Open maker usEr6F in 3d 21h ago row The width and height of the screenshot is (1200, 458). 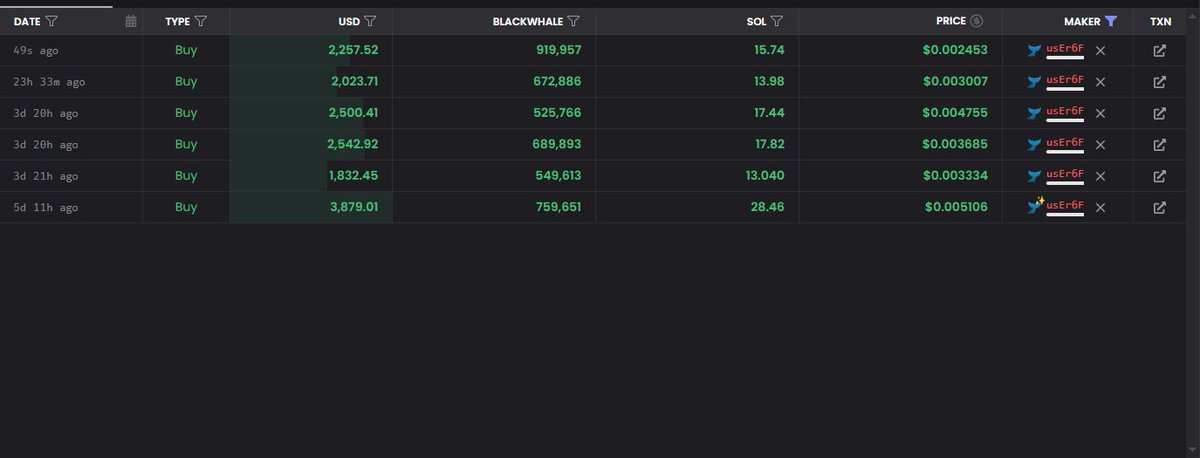1065,174
